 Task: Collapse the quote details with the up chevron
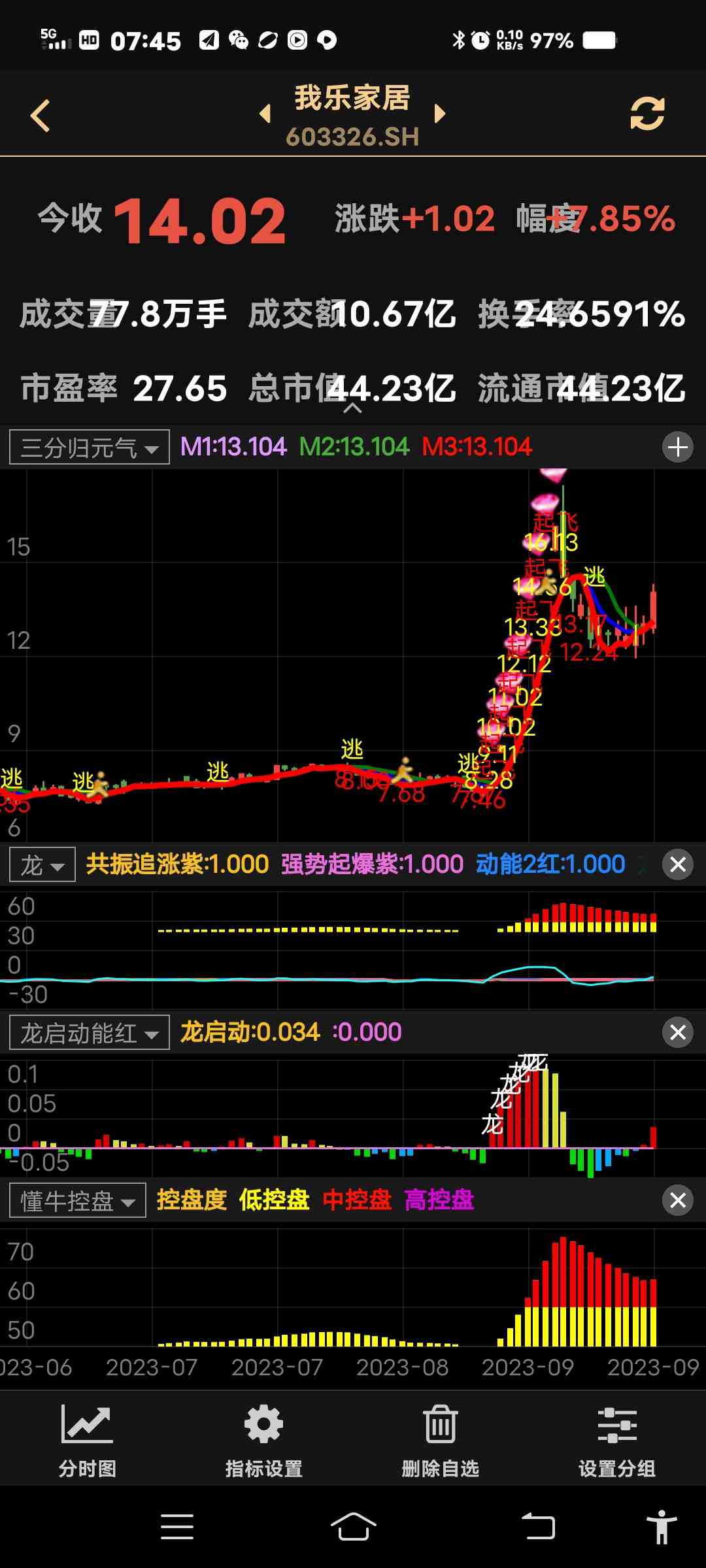352,408
